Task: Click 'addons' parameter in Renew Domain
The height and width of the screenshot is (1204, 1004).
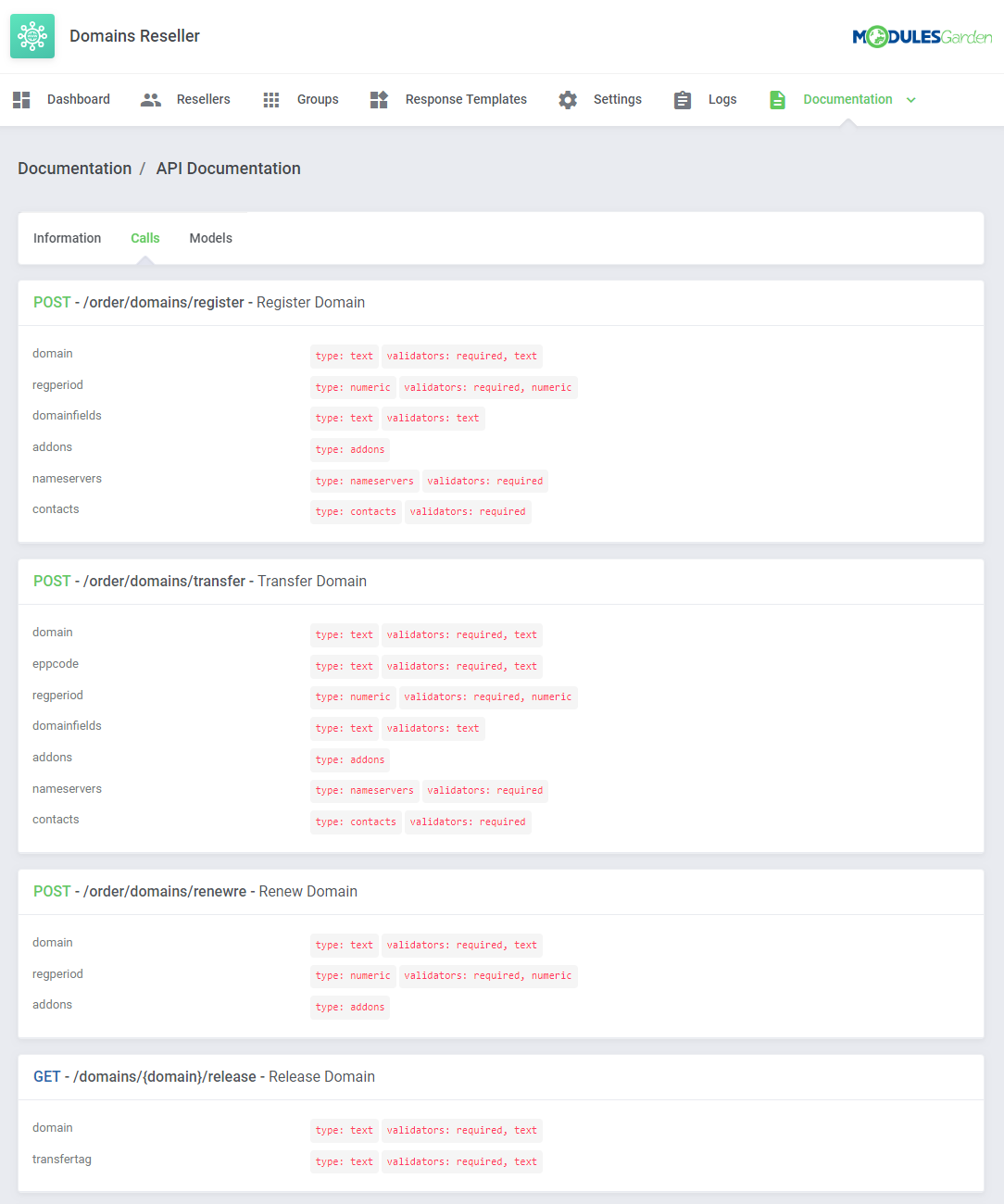Action: coord(52,1005)
